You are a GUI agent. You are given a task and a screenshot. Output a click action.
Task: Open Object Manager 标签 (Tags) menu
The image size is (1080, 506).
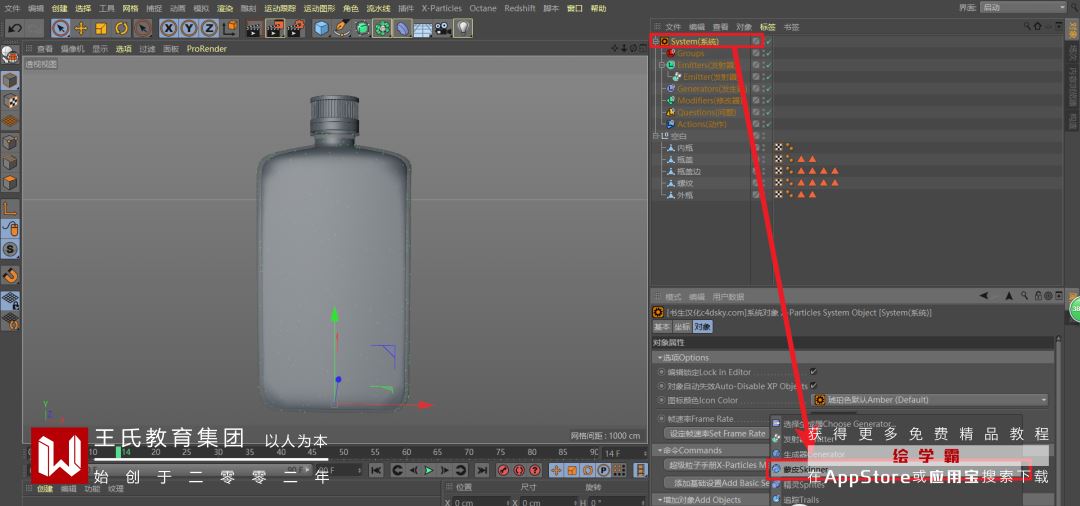(x=767, y=27)
